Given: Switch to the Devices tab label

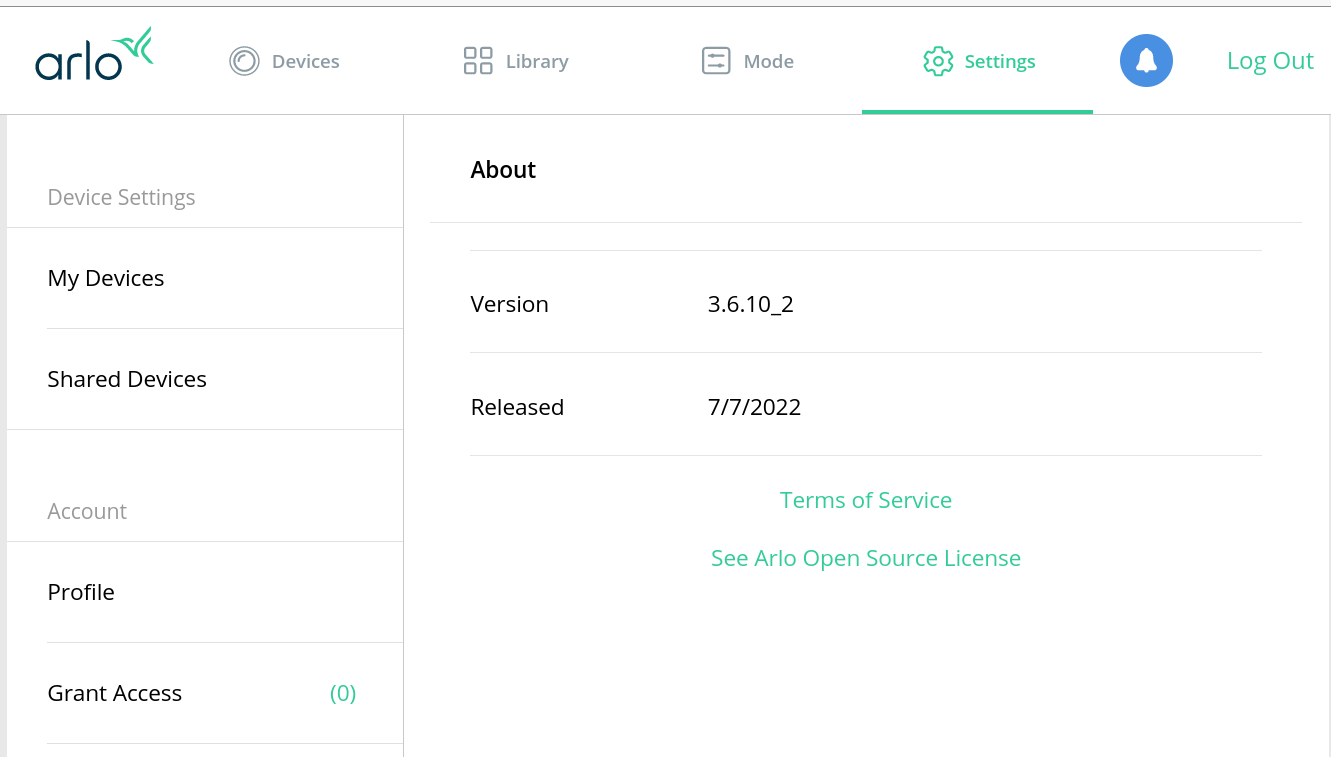Looking at the screenshot, I should (x=305, y=61).
